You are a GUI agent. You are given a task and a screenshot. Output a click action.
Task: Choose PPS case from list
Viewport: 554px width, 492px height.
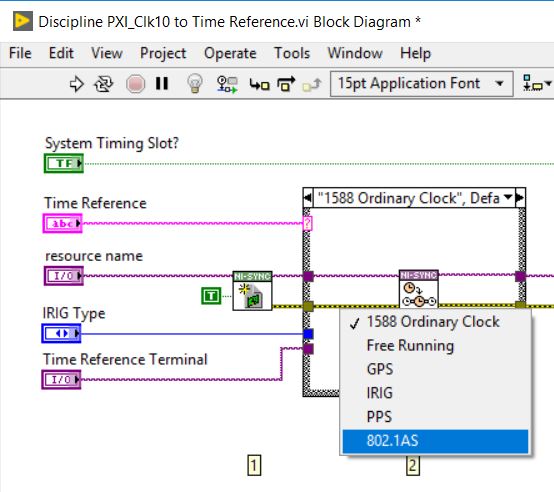click(x=435, y=417)
